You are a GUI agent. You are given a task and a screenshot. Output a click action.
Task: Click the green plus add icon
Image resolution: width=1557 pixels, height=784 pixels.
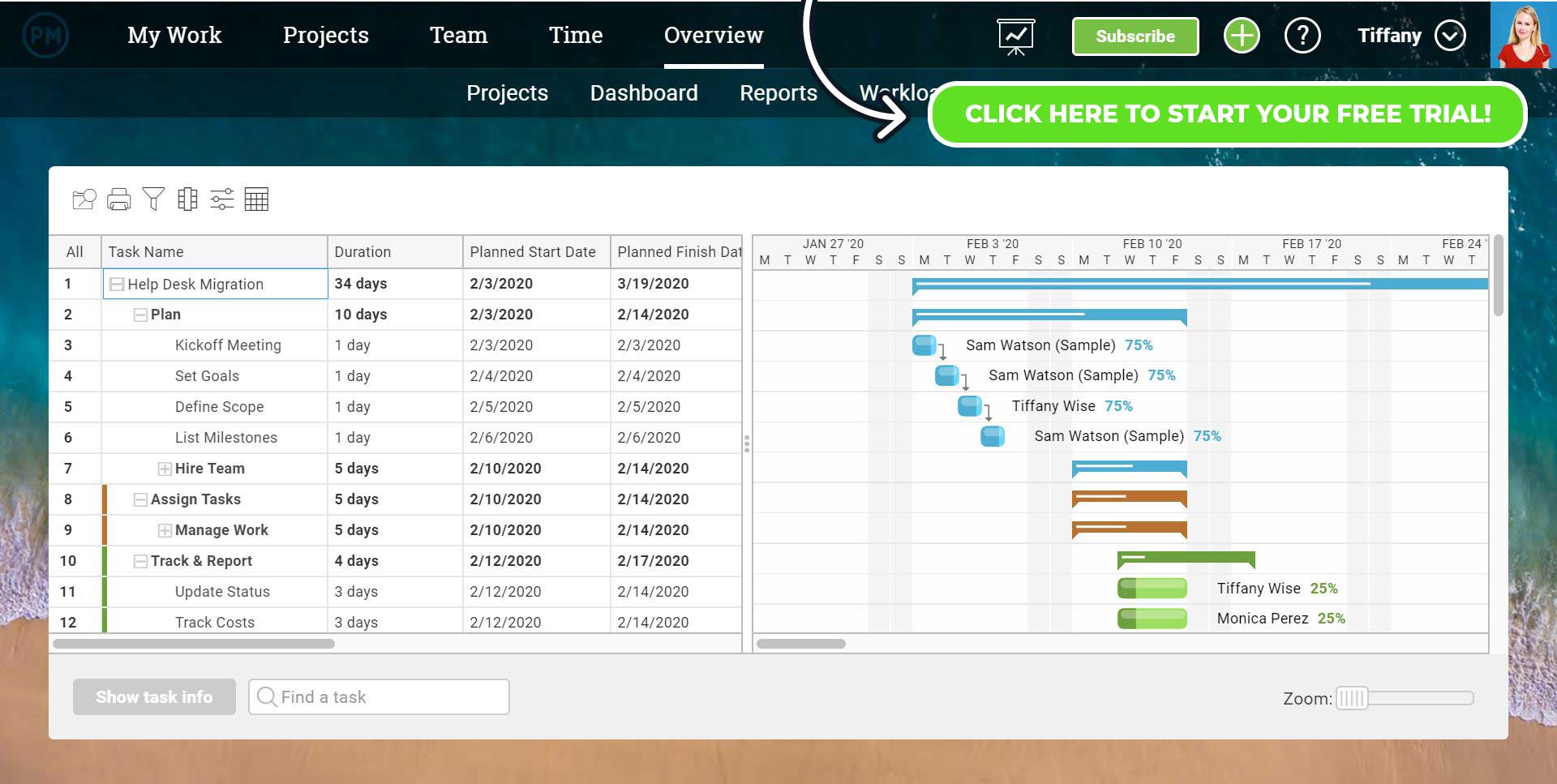pos(1242,36)
